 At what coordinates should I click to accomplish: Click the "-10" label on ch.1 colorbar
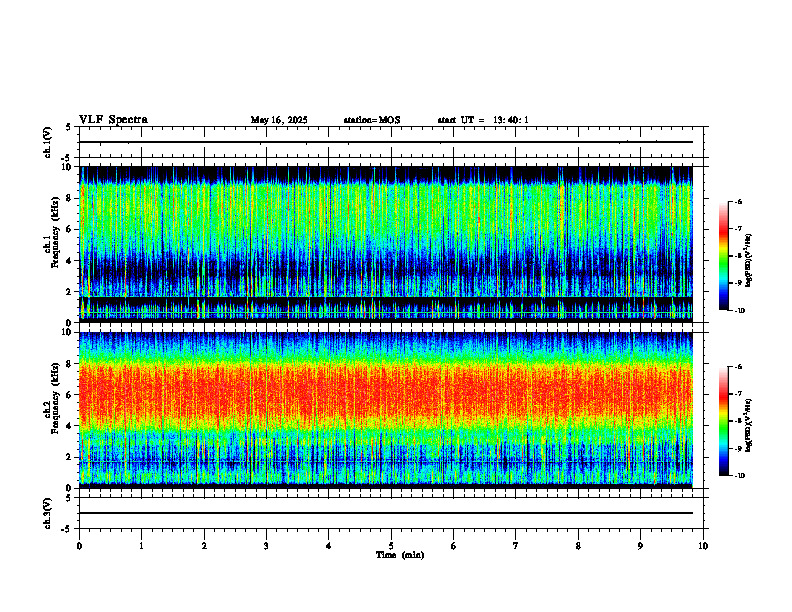(740, 311)
